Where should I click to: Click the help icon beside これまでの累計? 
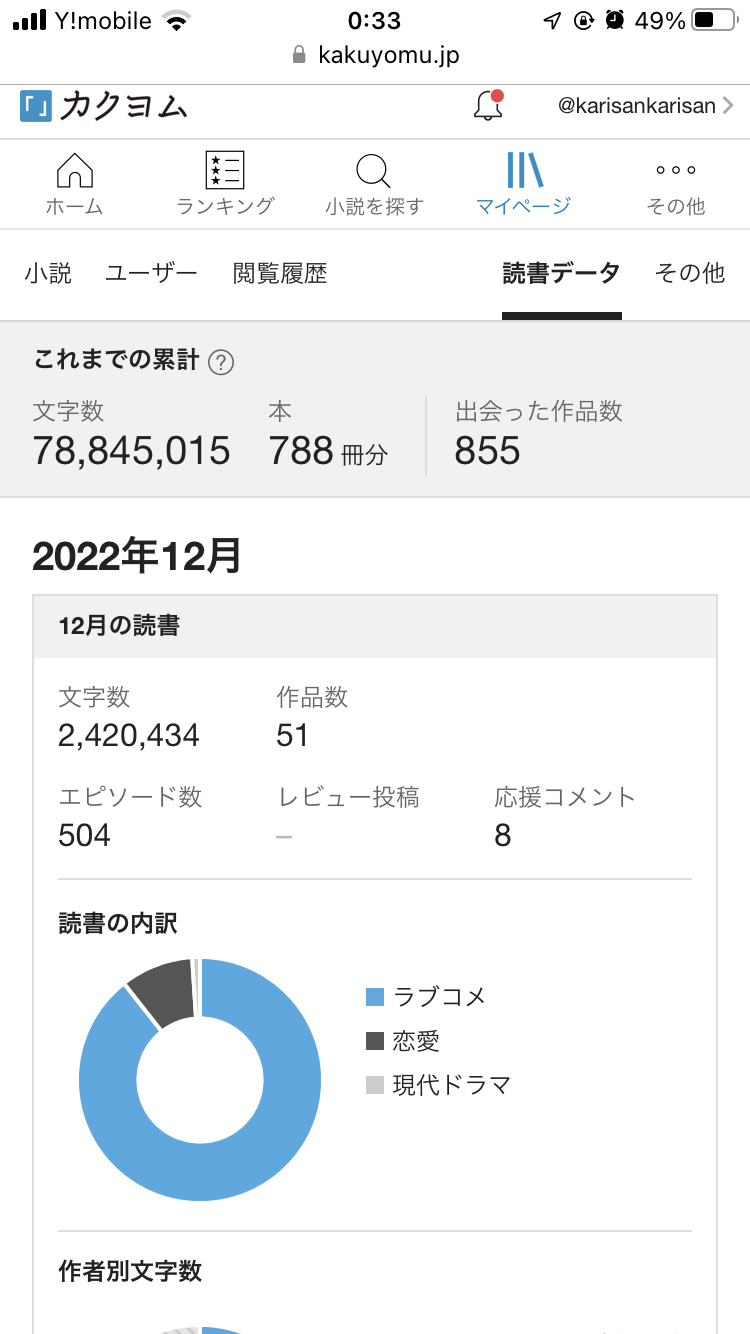[x=221, y=362]
